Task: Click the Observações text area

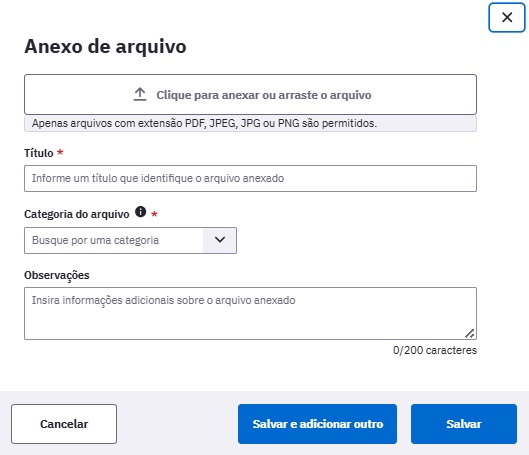Action: pos(250,313)
